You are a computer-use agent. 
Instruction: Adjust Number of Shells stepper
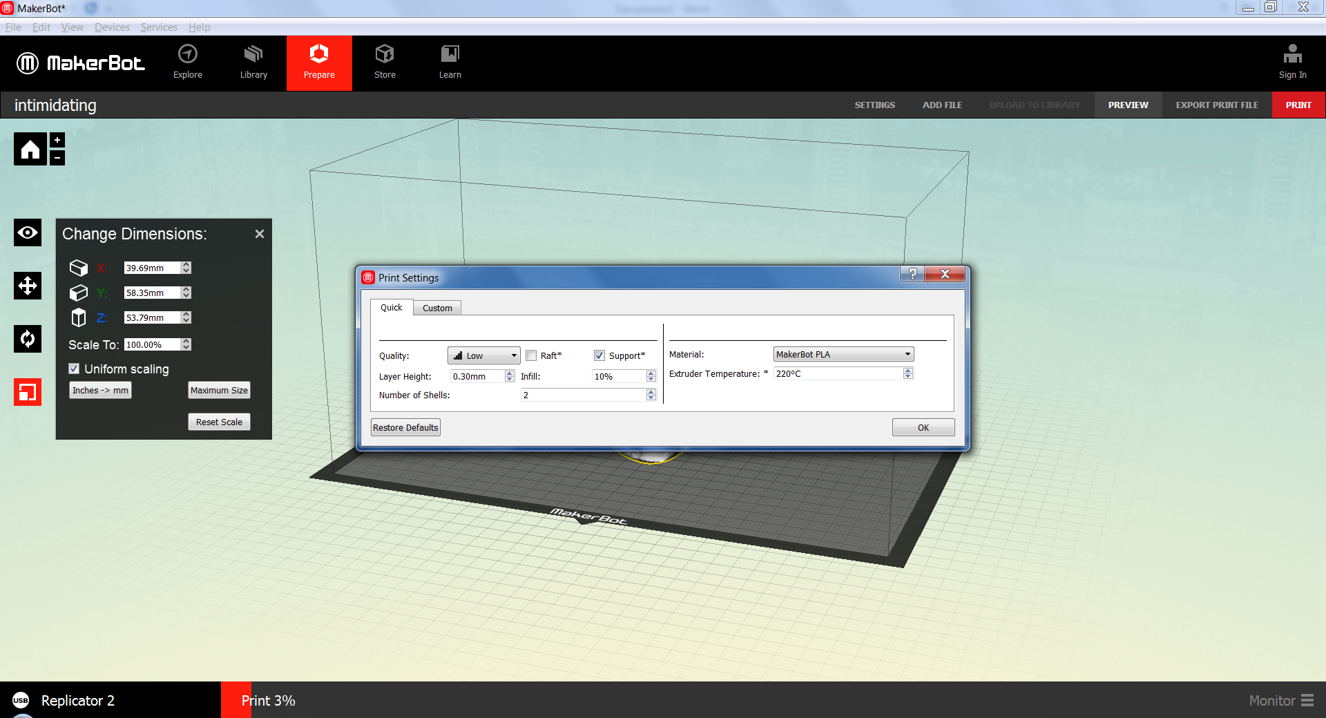click(651, 395)
